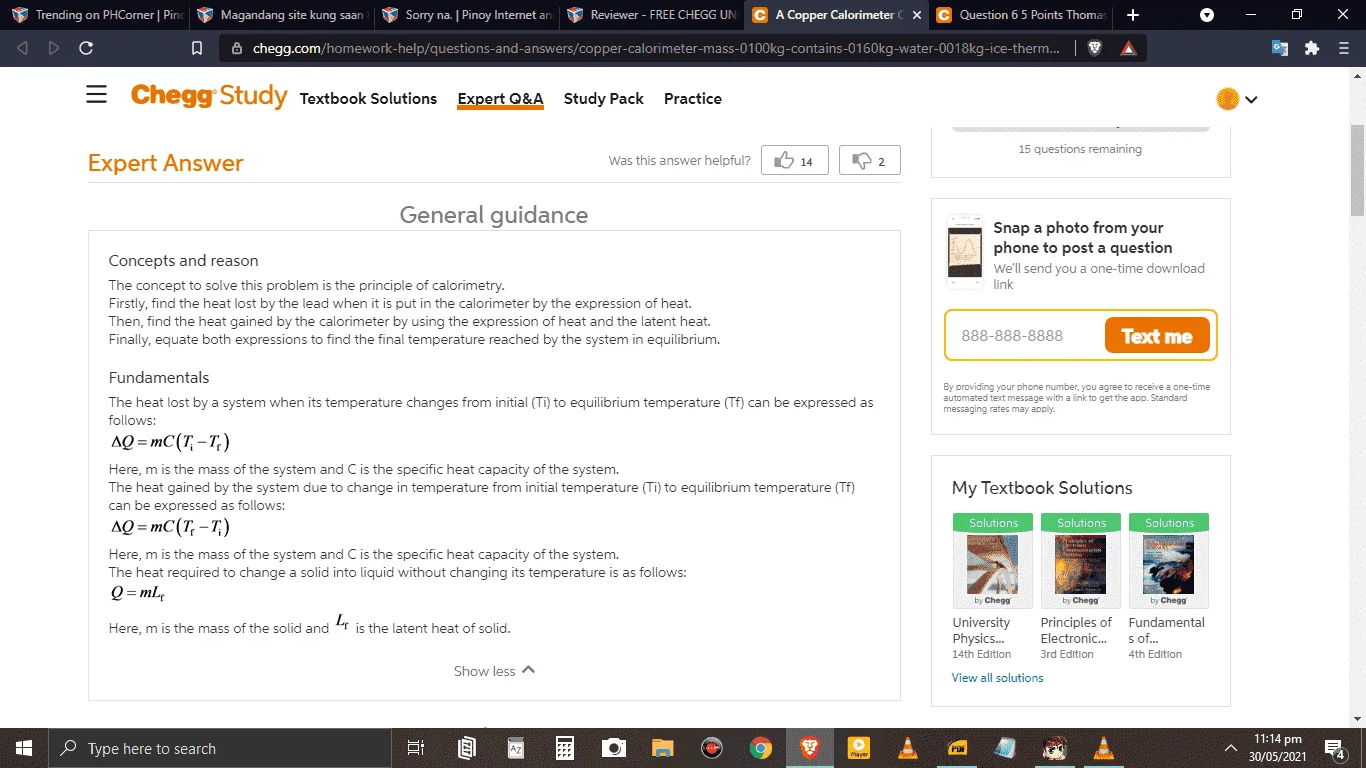The width and height of the screenshot is (1366, 768).
Task: Open Brave Shields lion icon
Action: pos(1095,48)
